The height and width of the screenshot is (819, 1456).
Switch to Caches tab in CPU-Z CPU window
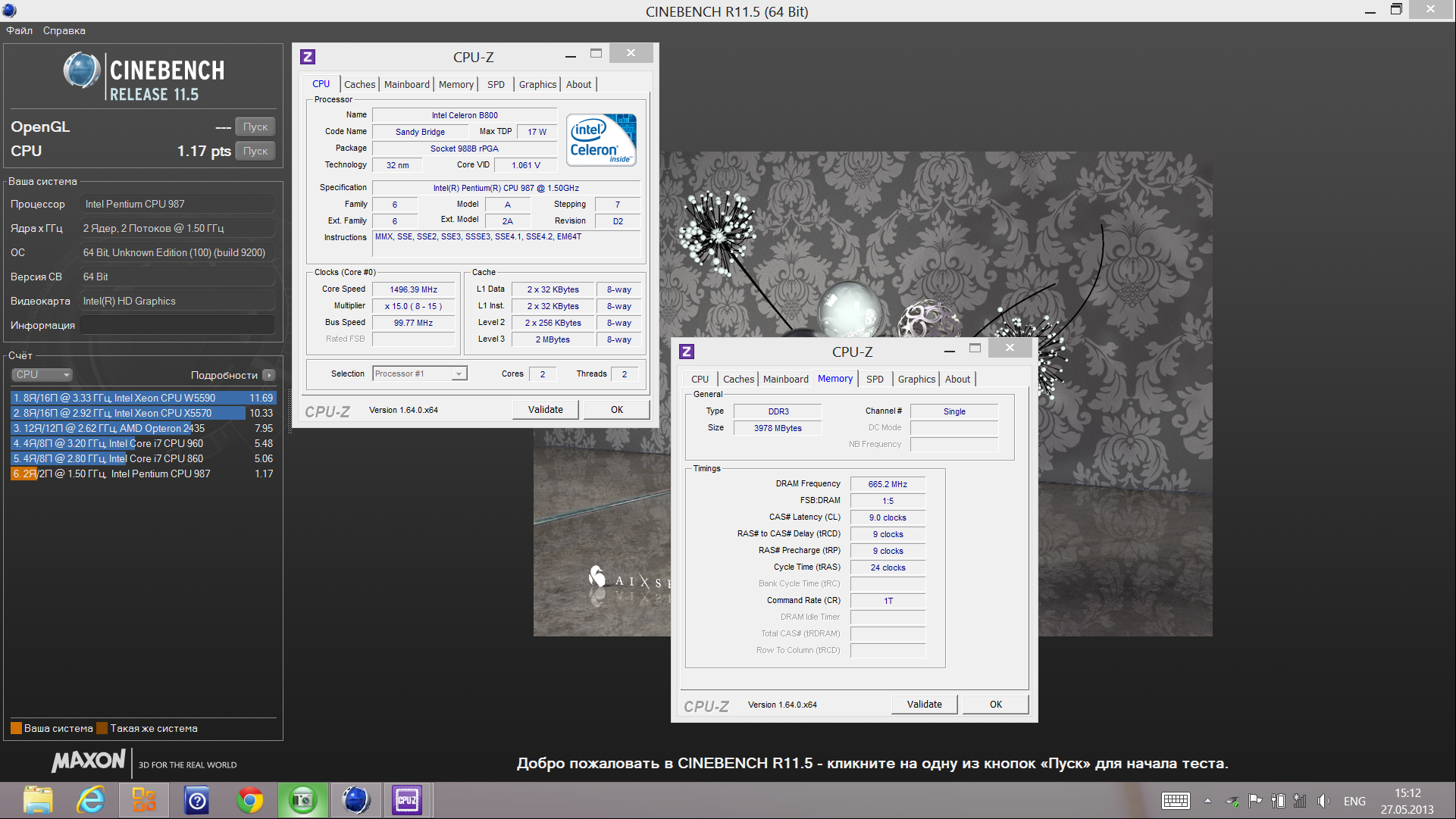click(x=359, y=84)
